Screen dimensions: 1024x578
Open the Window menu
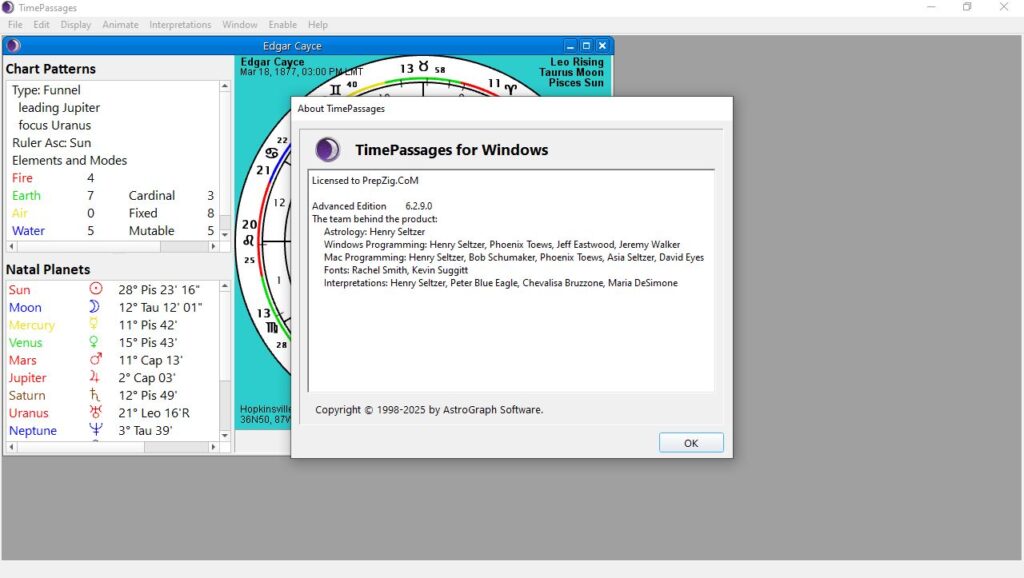pos(240,25)
